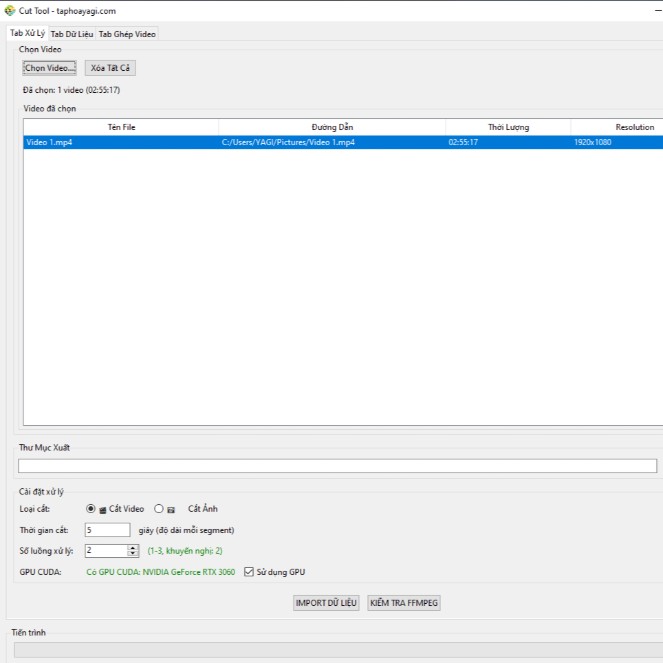
Task: Click the image icon beside Cắt Ảnh
Action: [171, 509]
